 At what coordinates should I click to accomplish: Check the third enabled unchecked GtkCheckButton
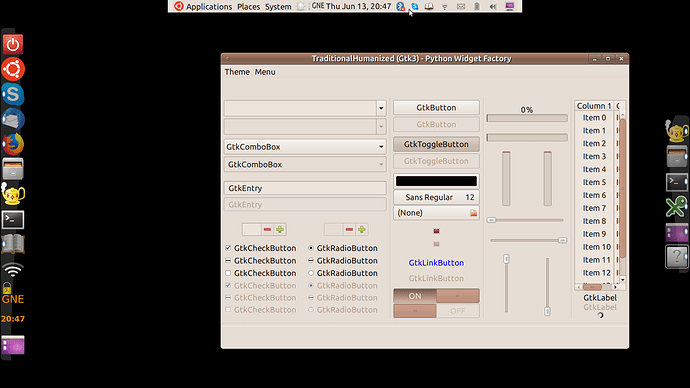(228, 273)
